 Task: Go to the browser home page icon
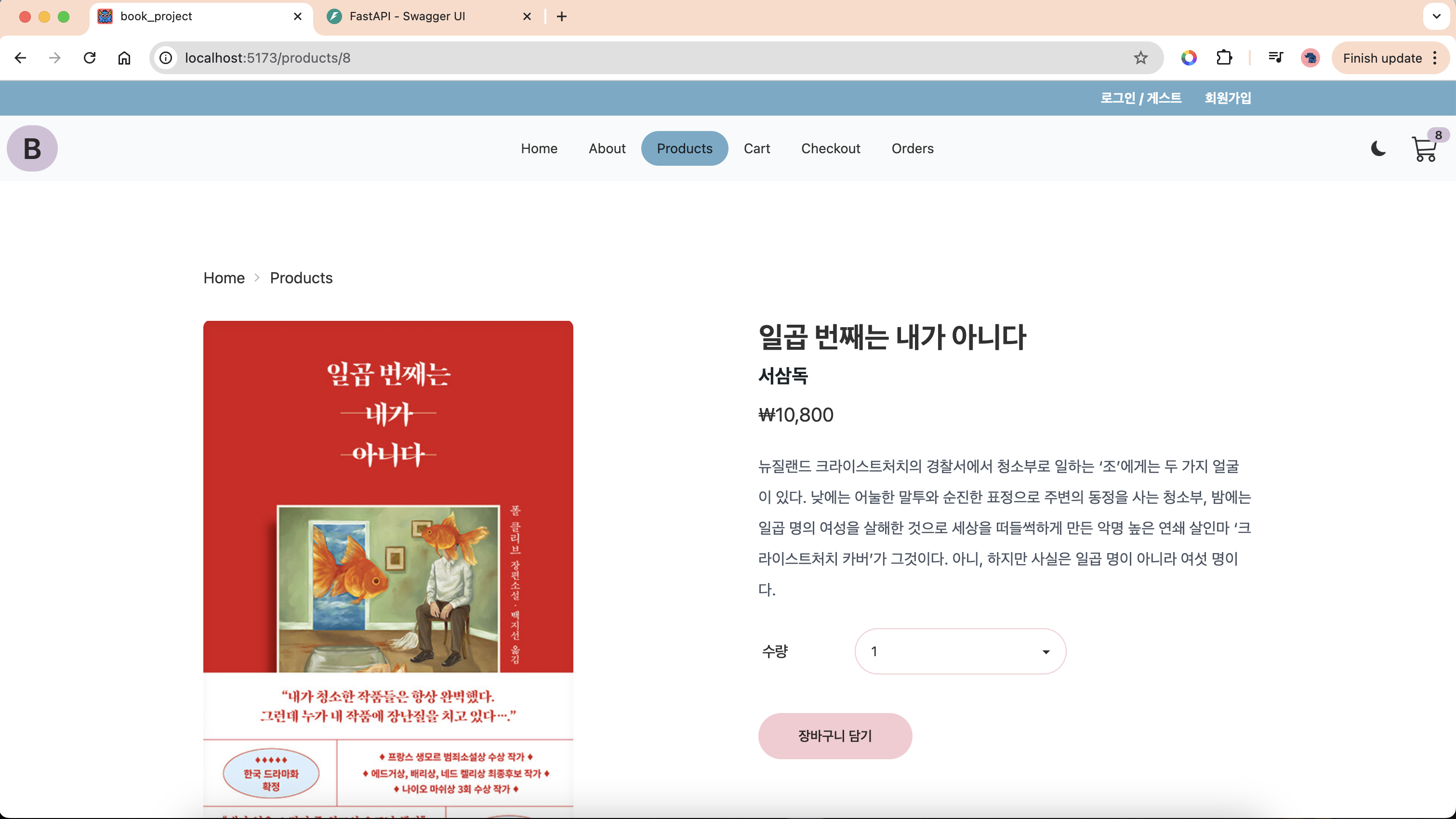124,58
